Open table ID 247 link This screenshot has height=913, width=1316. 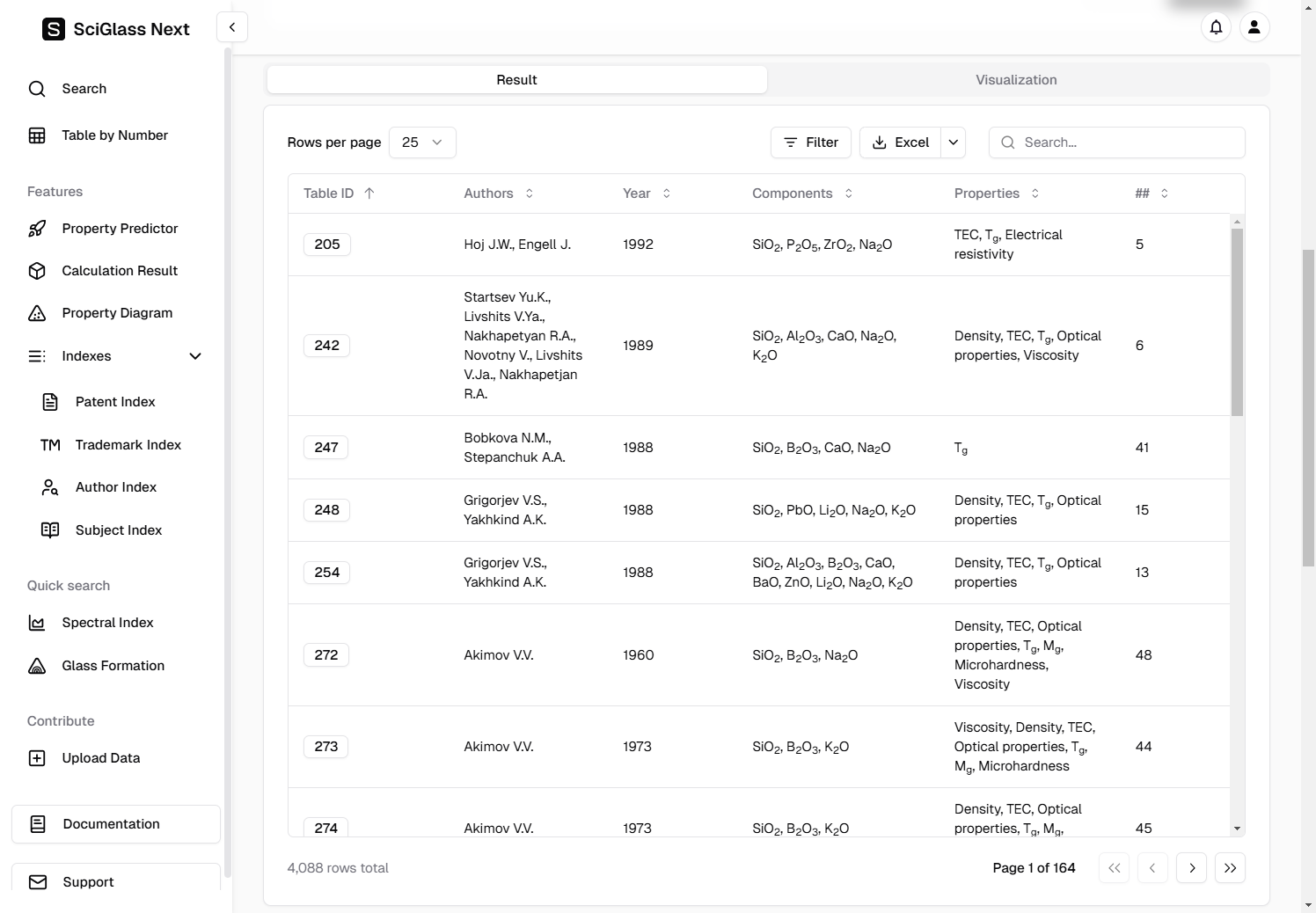(x=326, y=448)
